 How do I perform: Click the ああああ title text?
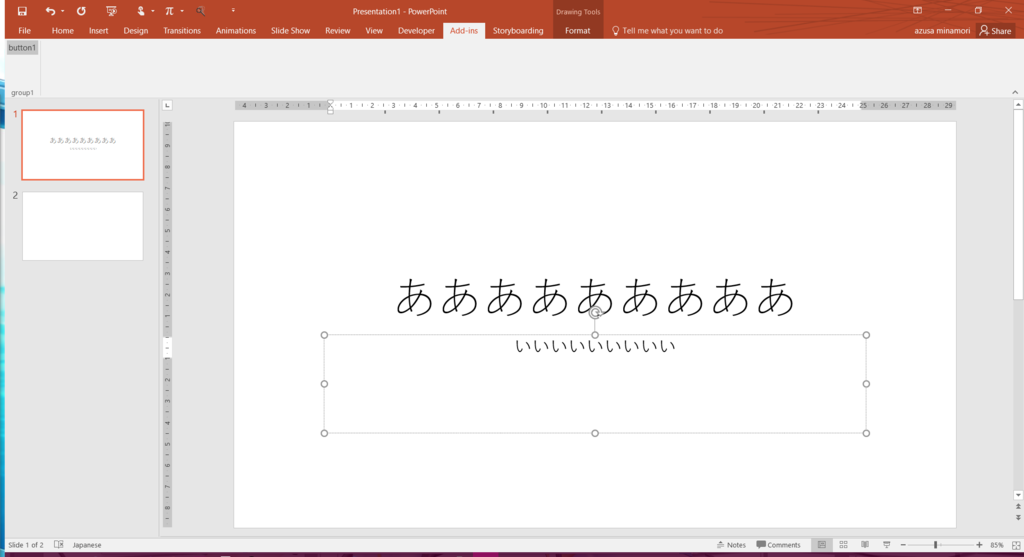(595, 297)
